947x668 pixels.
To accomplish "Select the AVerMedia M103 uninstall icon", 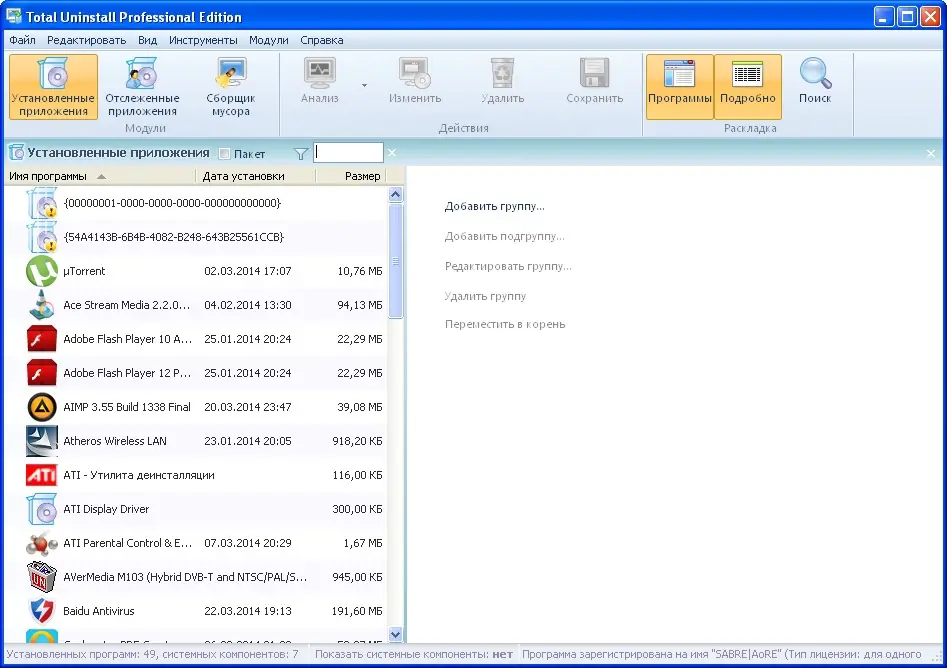I will tap(42, 577).
